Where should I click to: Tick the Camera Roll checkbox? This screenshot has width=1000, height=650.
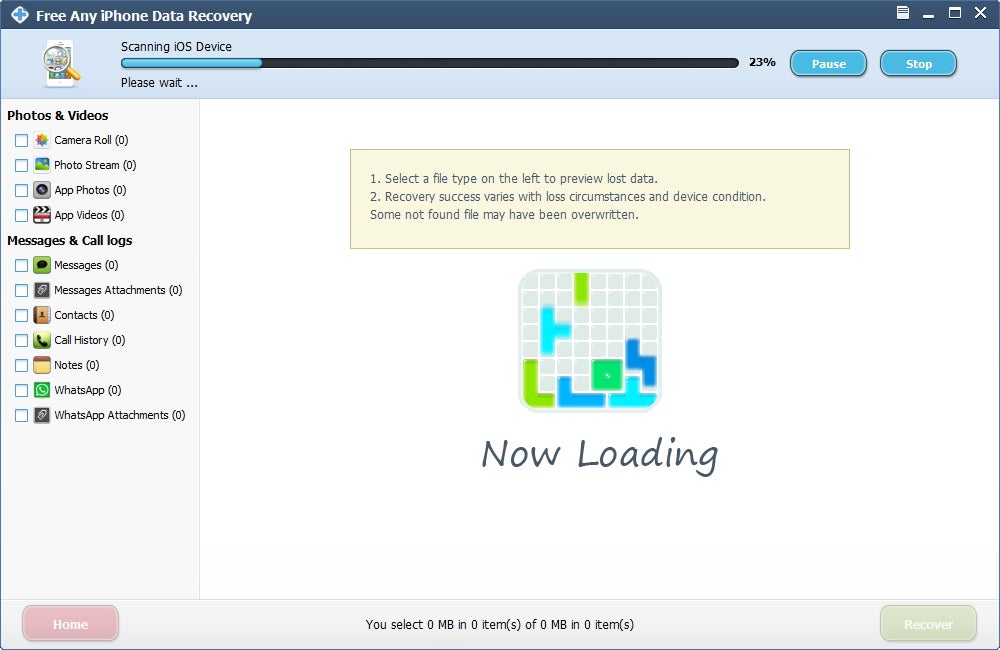[x=22, y=140]
